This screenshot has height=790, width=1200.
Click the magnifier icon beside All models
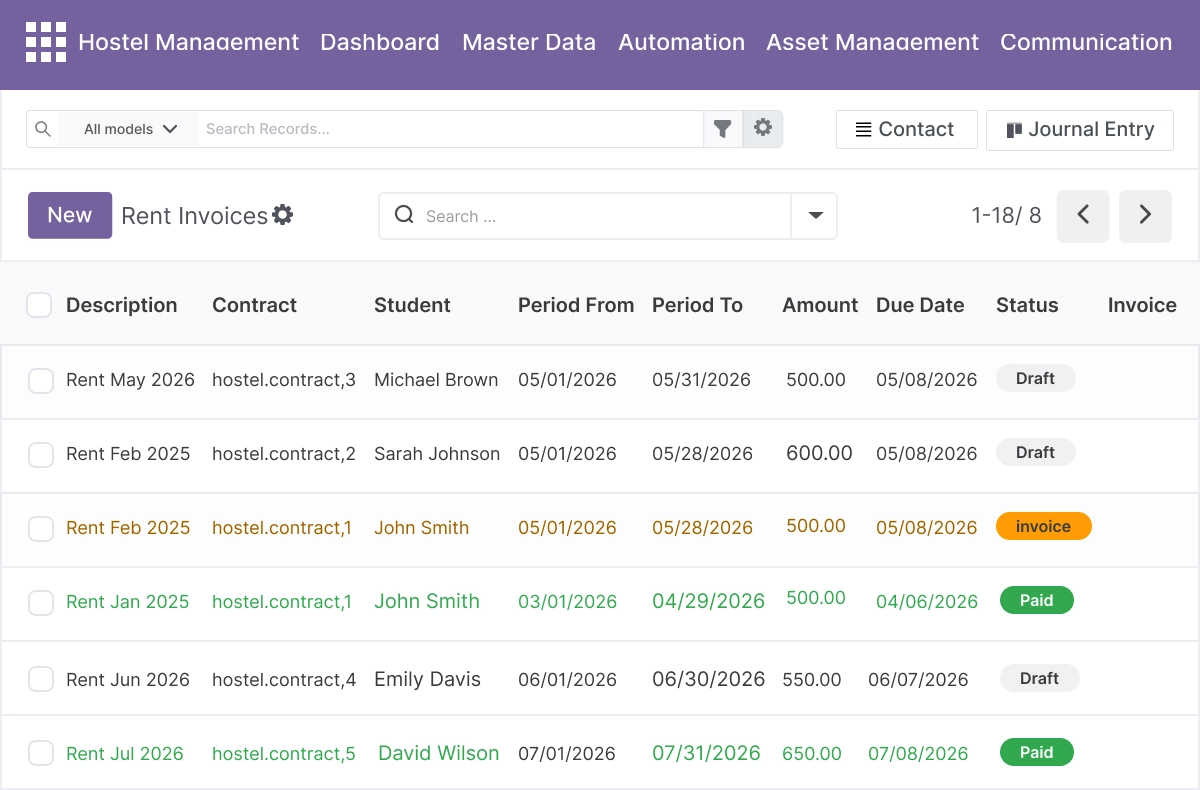pyautogui.click(x=42, y=129)
